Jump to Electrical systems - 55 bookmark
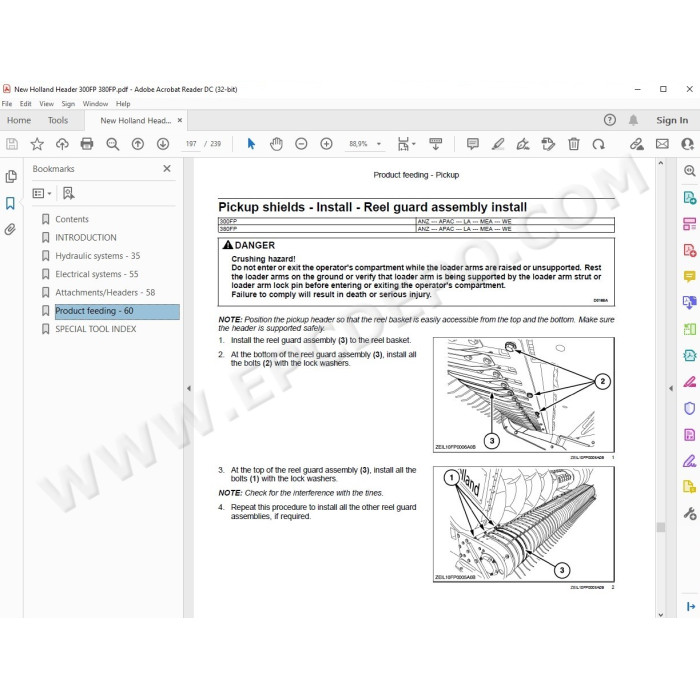 click(97, 274)
